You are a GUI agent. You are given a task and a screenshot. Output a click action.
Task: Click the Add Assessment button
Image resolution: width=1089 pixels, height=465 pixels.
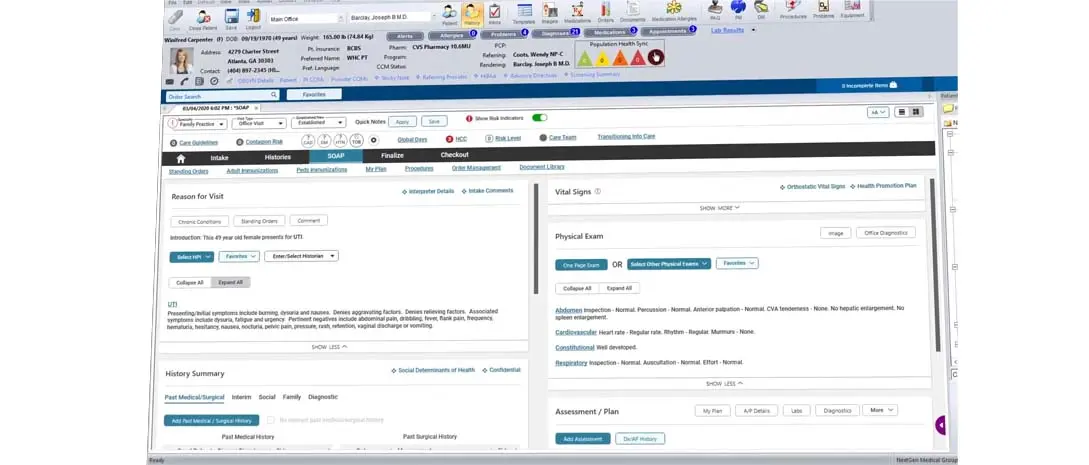point(583,439)
